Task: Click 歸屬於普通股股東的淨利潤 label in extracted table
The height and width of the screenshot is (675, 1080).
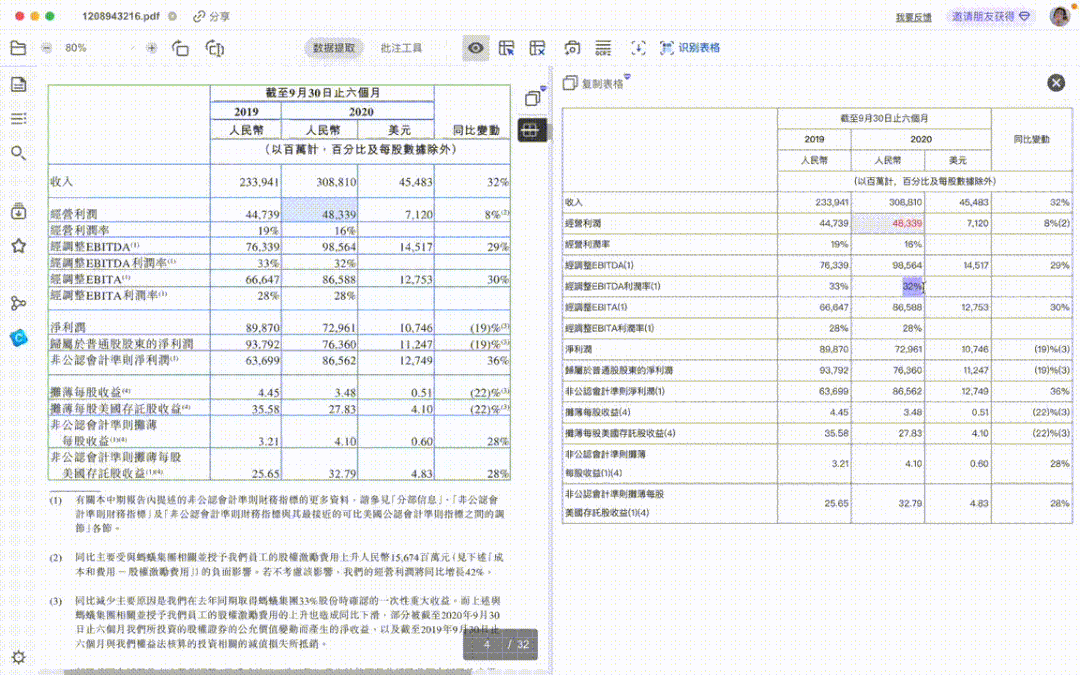Action: pos(619,371)
